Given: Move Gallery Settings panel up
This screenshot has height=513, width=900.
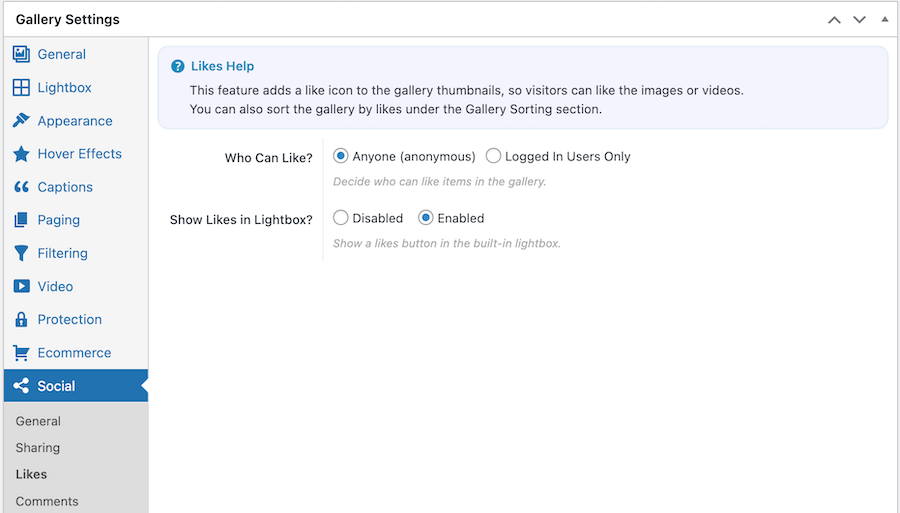Looking at the screenshot, I should [x=834, y=20].
